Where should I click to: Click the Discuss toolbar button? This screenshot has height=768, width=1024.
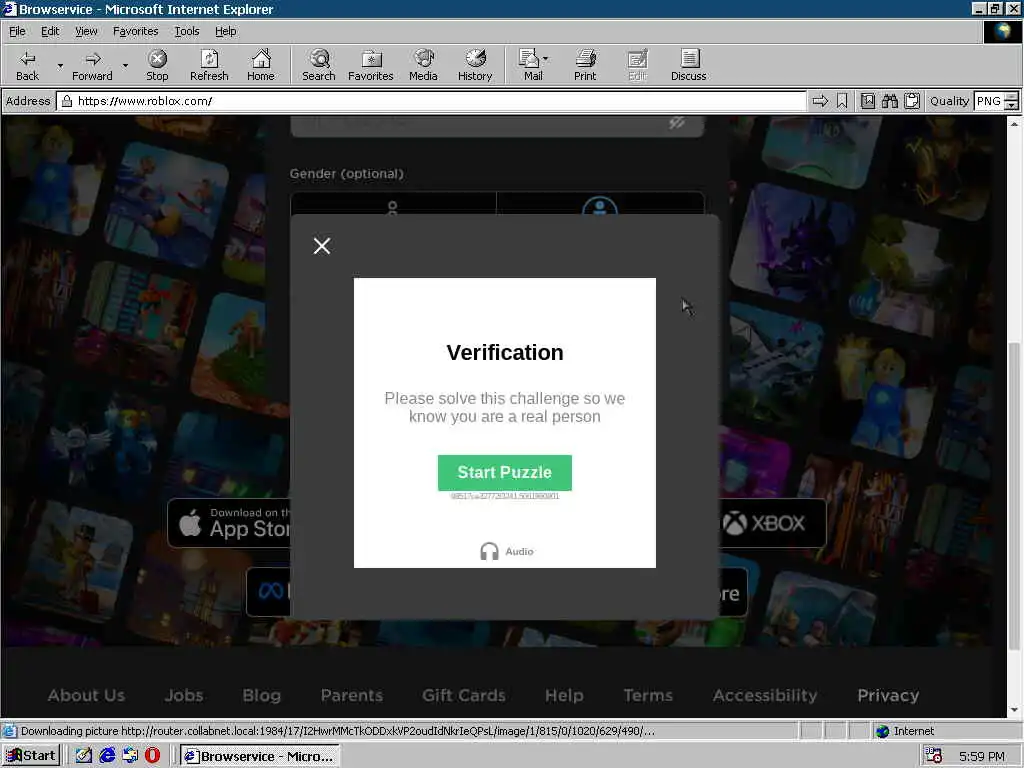(x=688, y=65)
